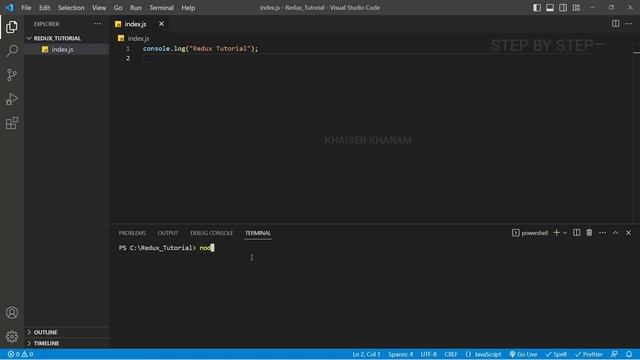The width and height of the screenshot is (640, 360).
Task: Kill the terminal with trash icon
Action: (x=589, y=233)
